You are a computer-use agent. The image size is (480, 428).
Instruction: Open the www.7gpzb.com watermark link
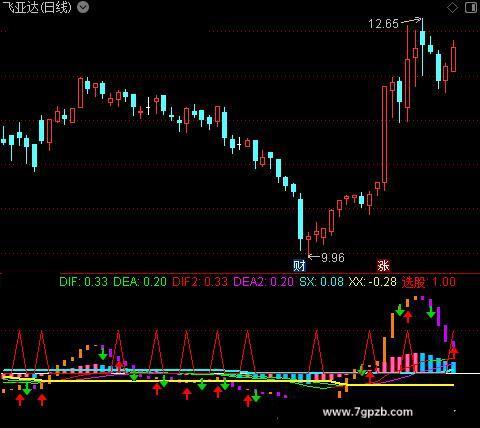click(x=368, y=412)
